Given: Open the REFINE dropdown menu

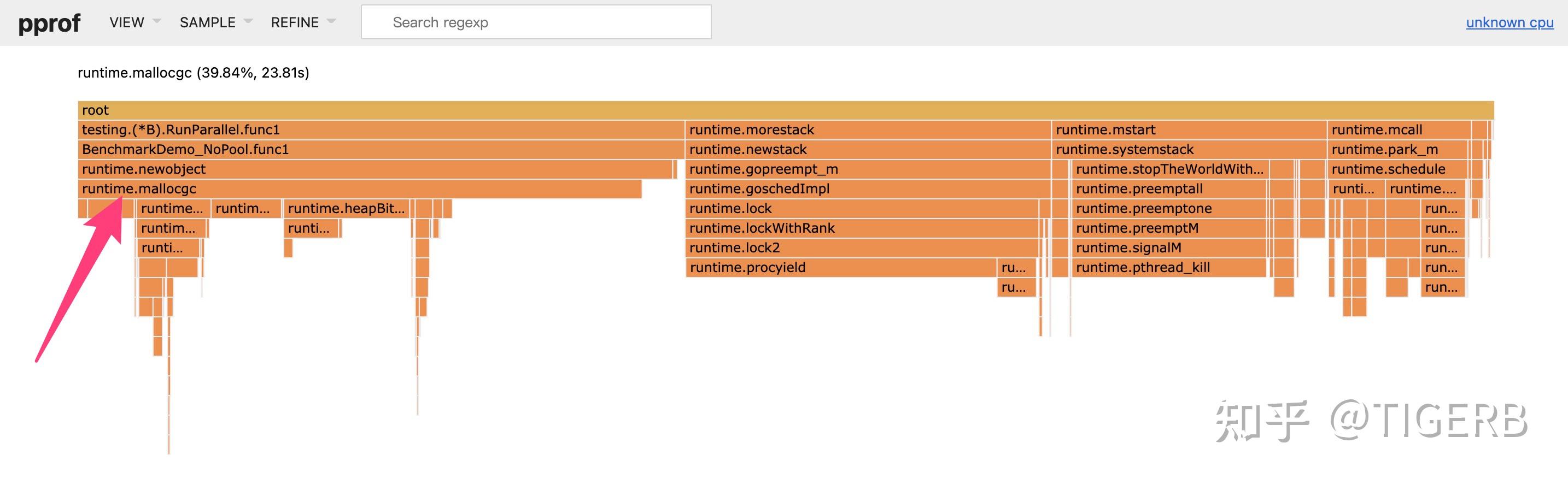Looking at the screenshot, I should pyautogui.click(x=302, y=22).
